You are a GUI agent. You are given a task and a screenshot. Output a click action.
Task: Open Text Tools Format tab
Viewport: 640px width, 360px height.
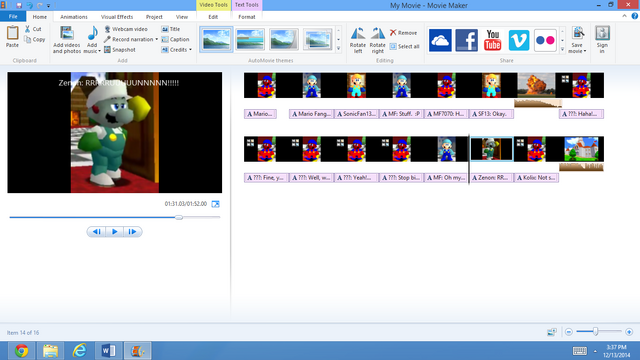[247, 17]
